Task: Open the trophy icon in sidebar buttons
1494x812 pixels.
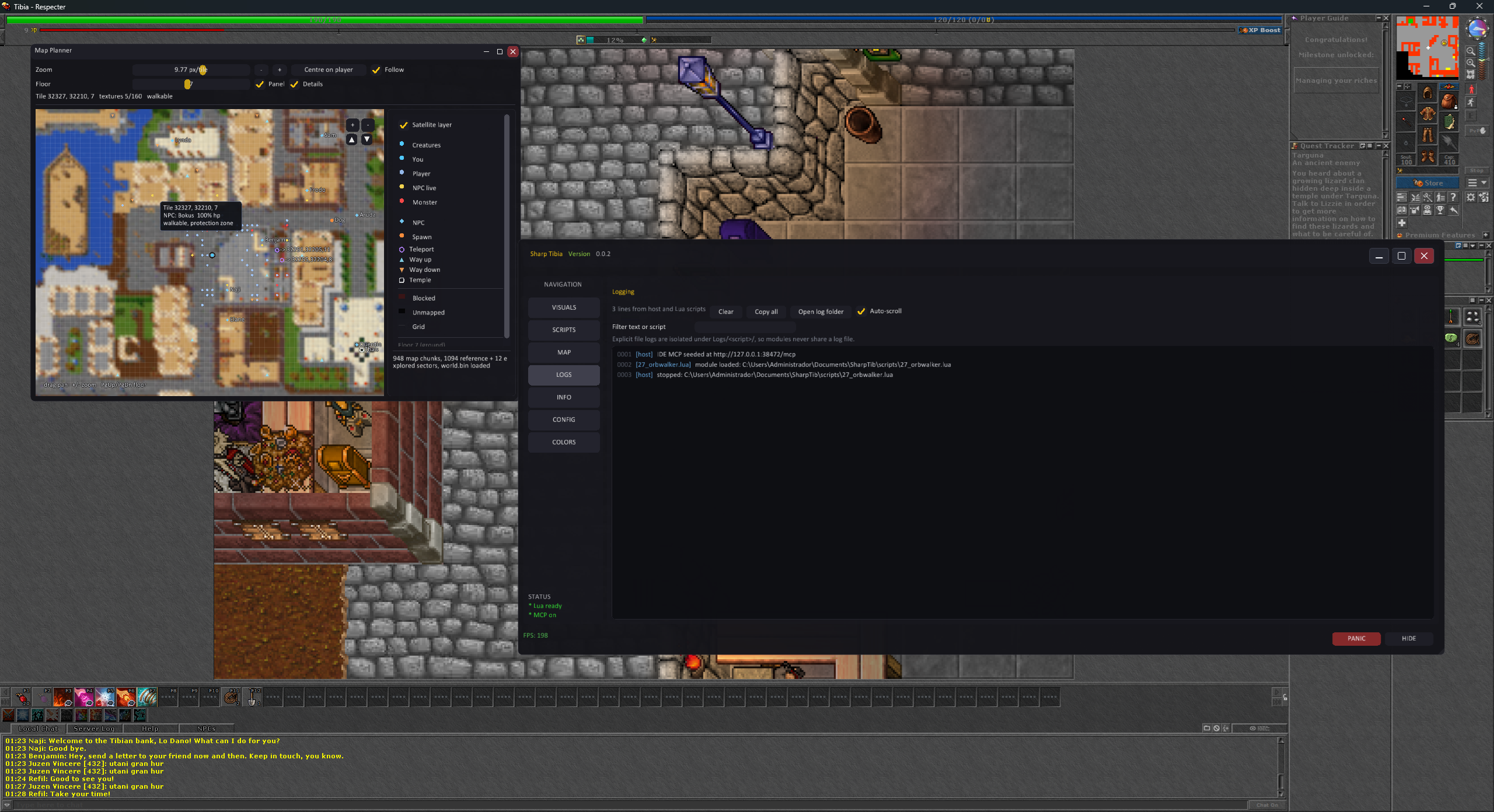Action: pyautogui.click(x=1440, y=210)
